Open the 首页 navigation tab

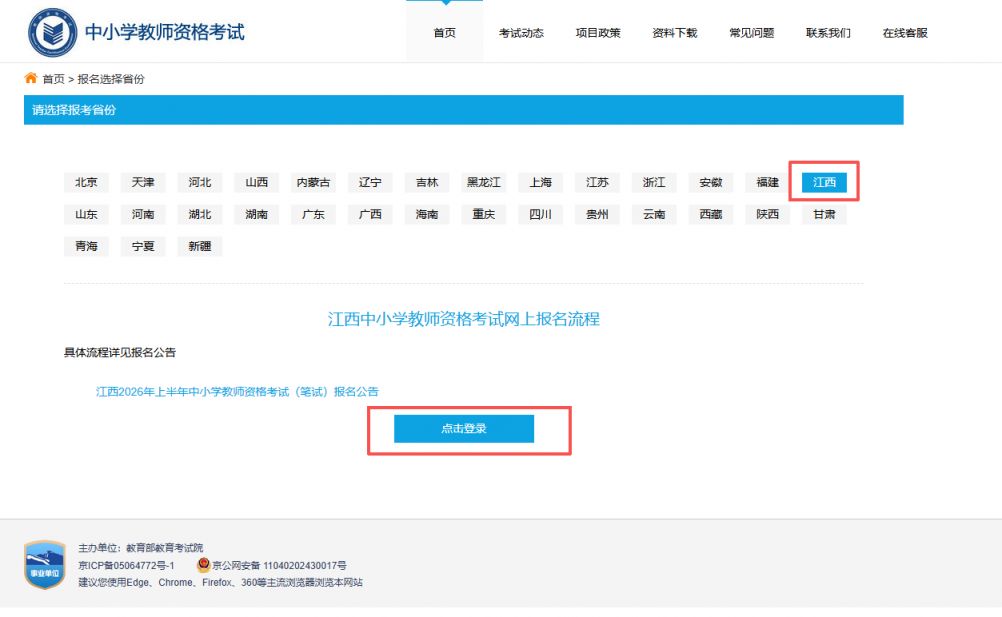click(x=444, y=31)
